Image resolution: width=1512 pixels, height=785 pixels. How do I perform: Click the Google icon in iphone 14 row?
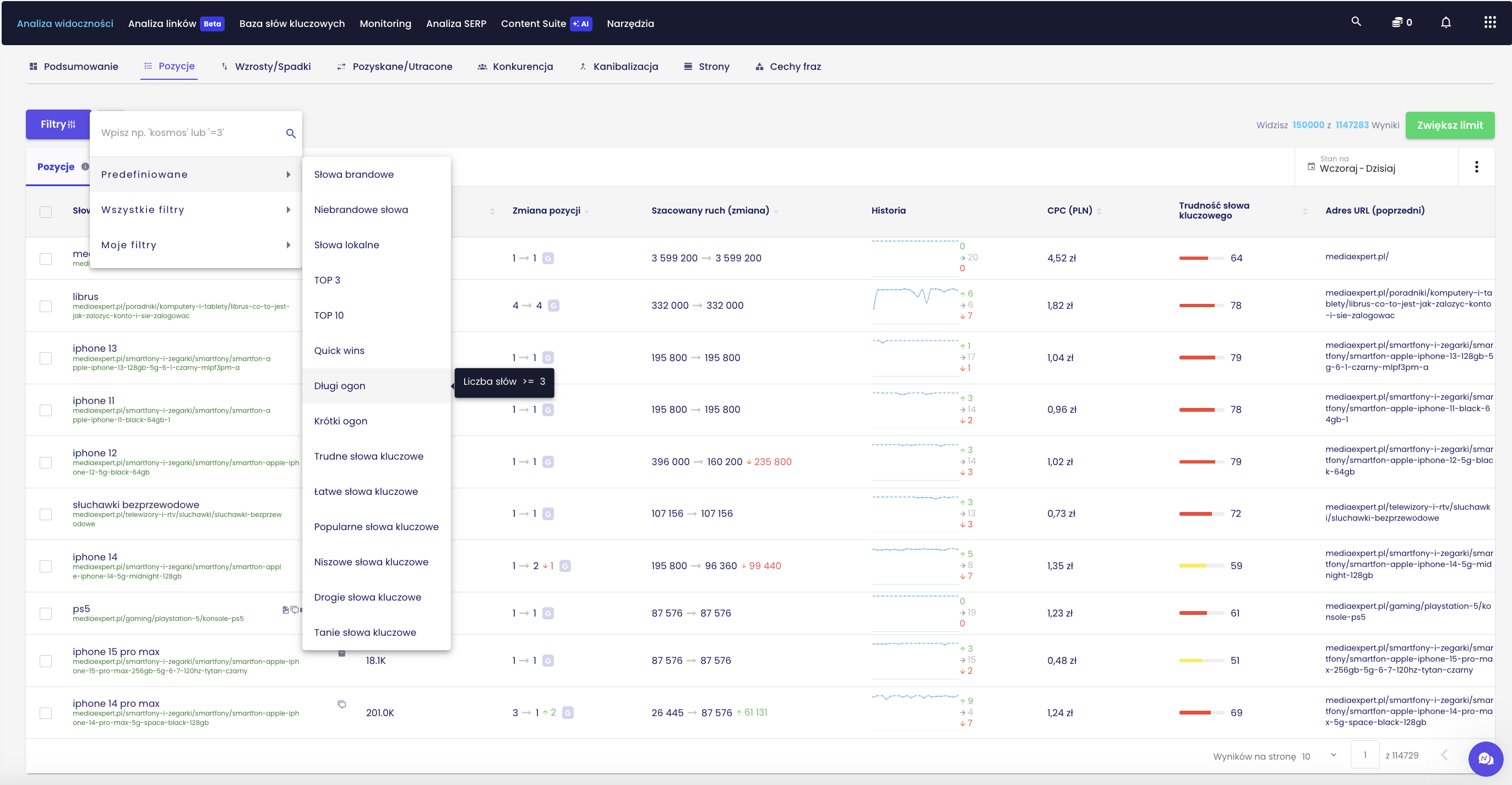(565, 566)
